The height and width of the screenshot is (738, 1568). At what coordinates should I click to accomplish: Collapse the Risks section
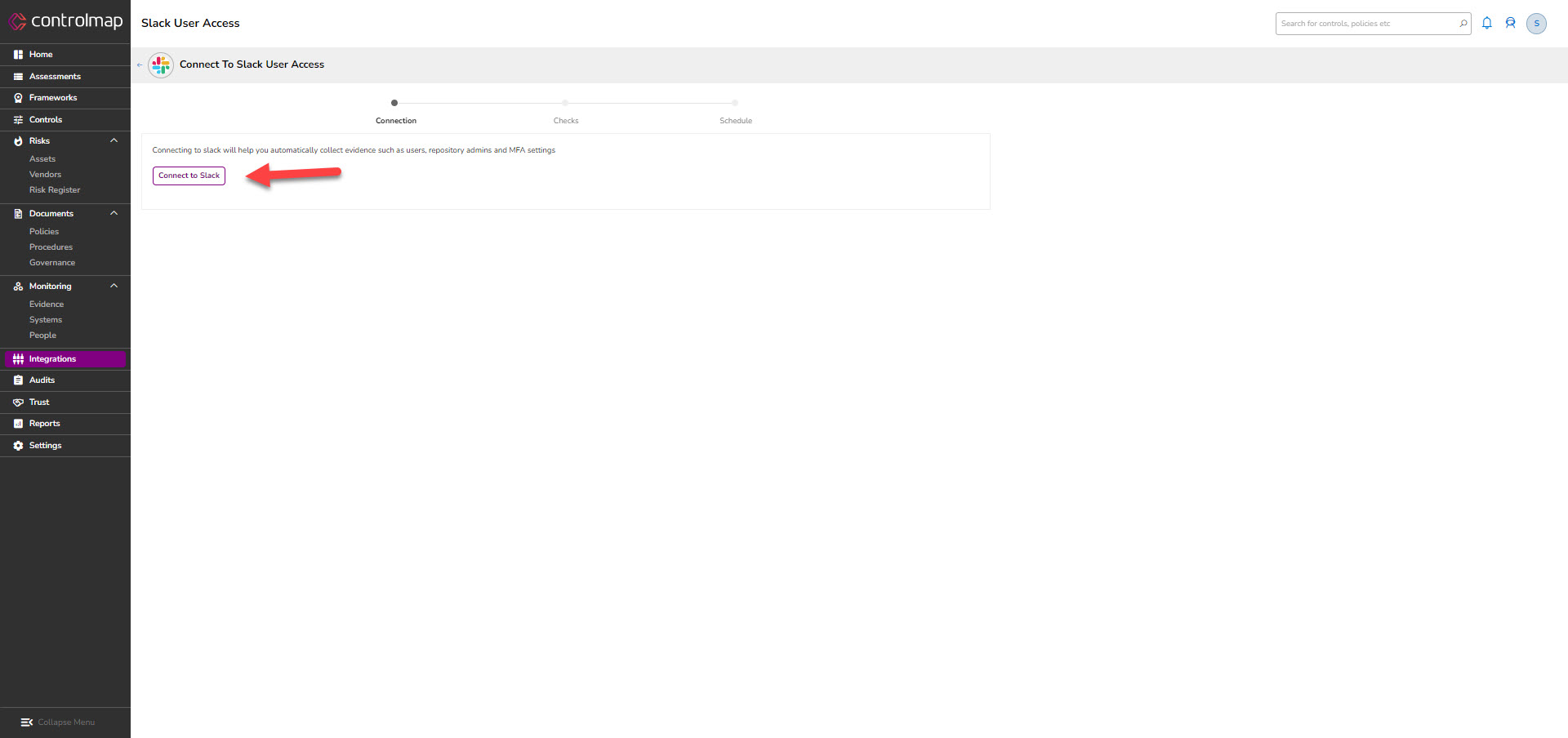[x=114, y=140]
